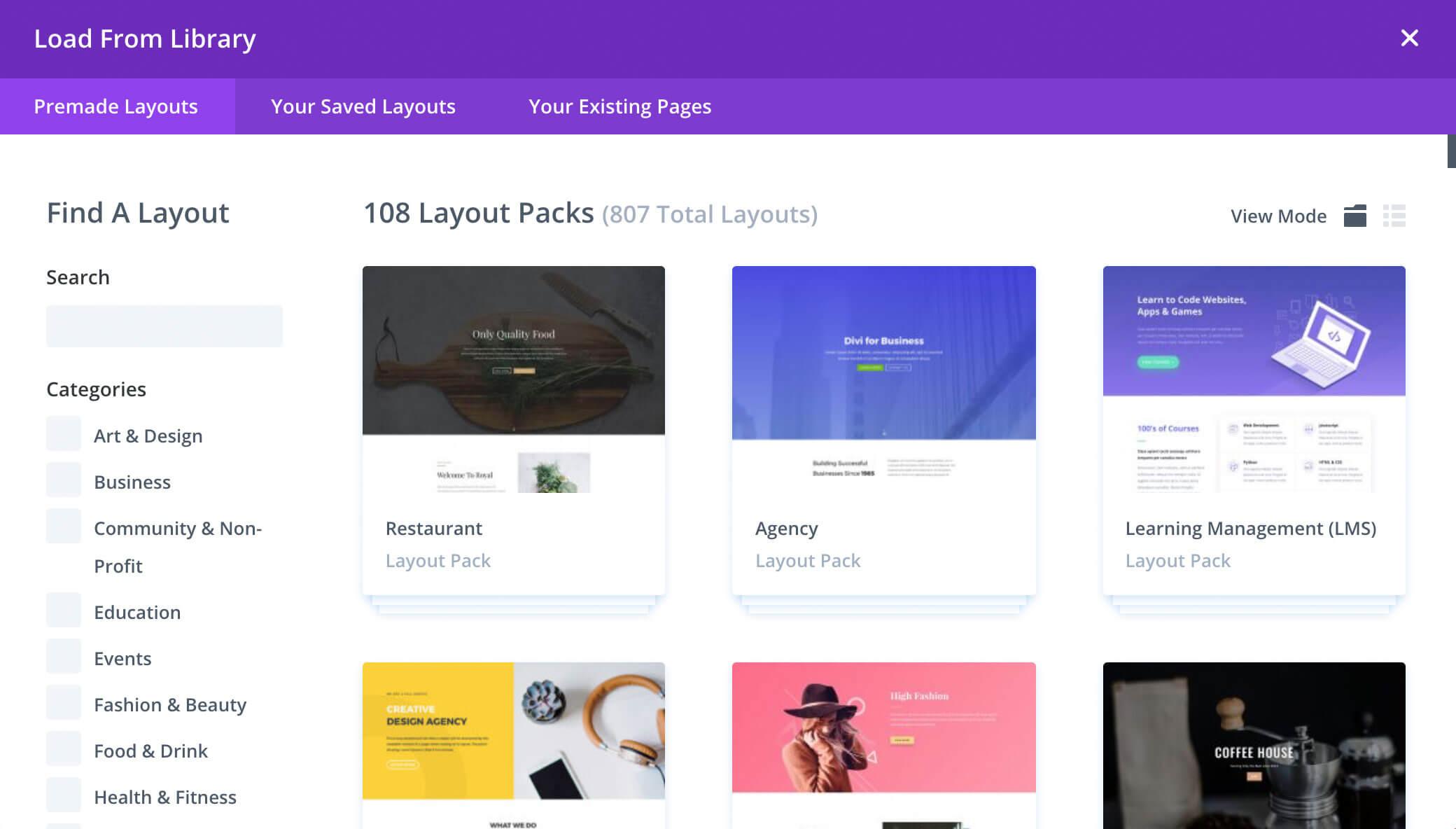Switch to list view mode
The image size is (1456, 829).
pyautogui.click(x=1395, y=216)
